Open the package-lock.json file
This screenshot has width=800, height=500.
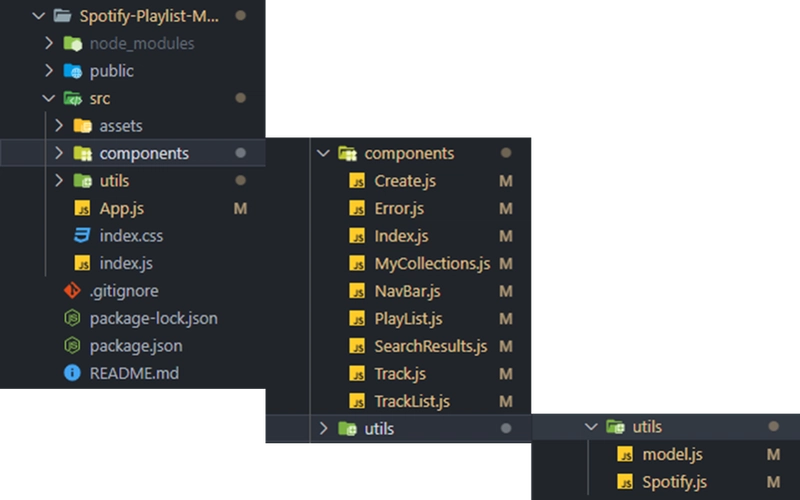154,318
